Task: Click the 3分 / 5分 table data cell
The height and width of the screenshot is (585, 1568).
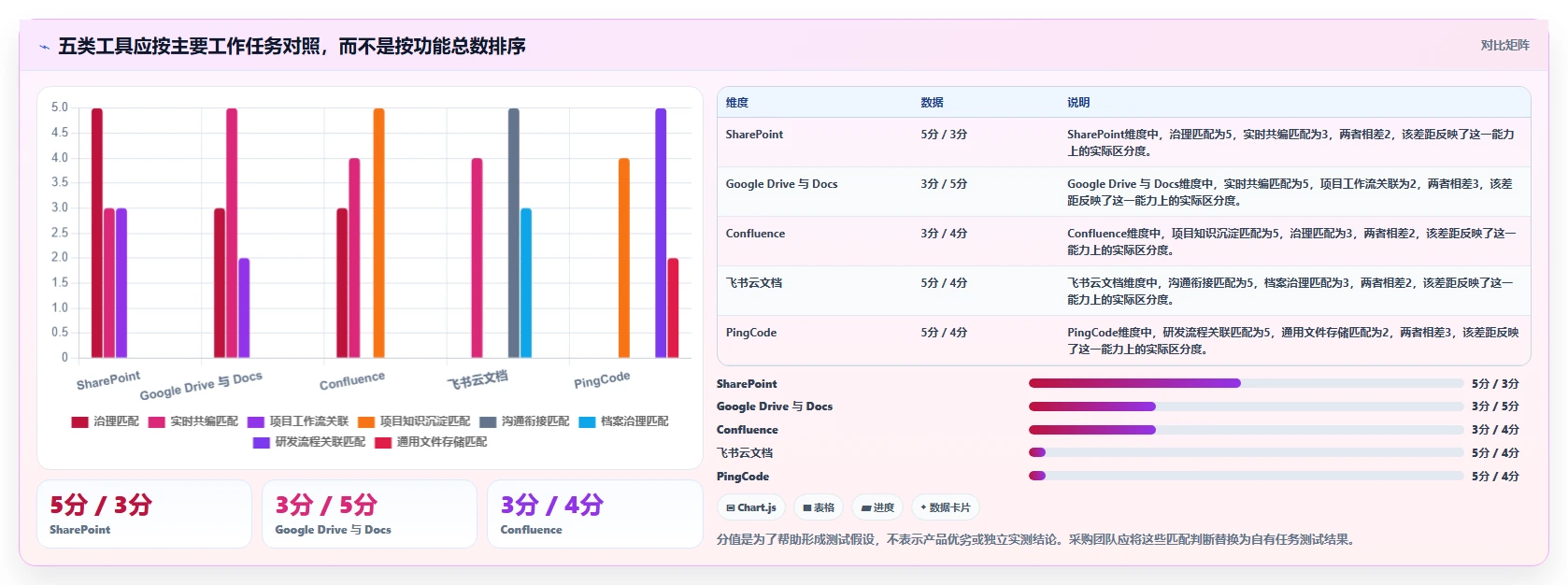Action: 944,184
